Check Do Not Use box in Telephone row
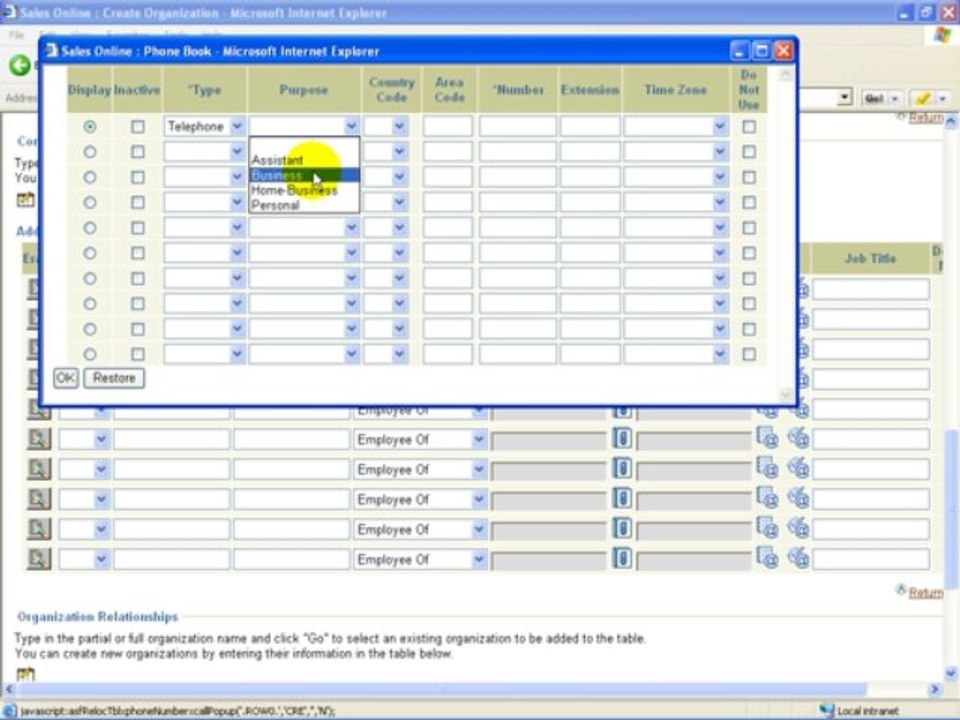The image size is (960, 720). [749, 127]
